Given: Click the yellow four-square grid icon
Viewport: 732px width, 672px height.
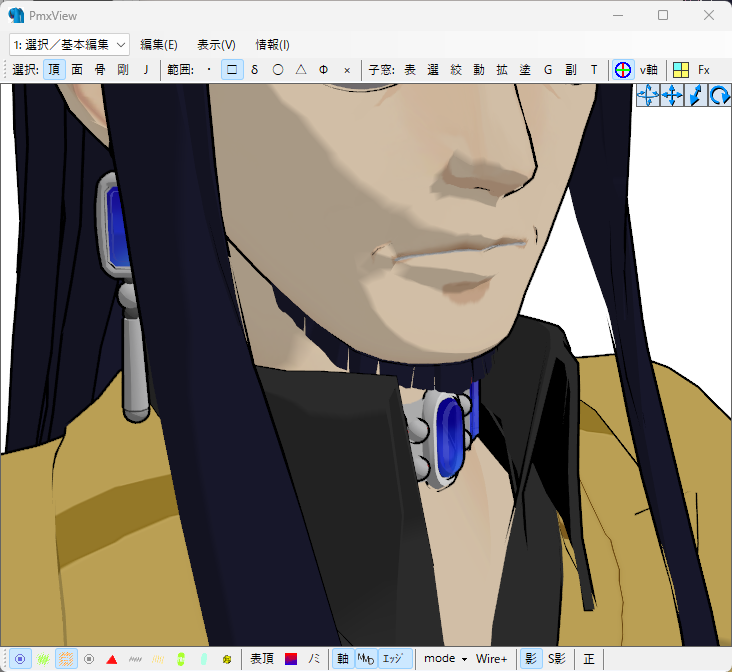Looking at the screenshot, I should (681, 70).
